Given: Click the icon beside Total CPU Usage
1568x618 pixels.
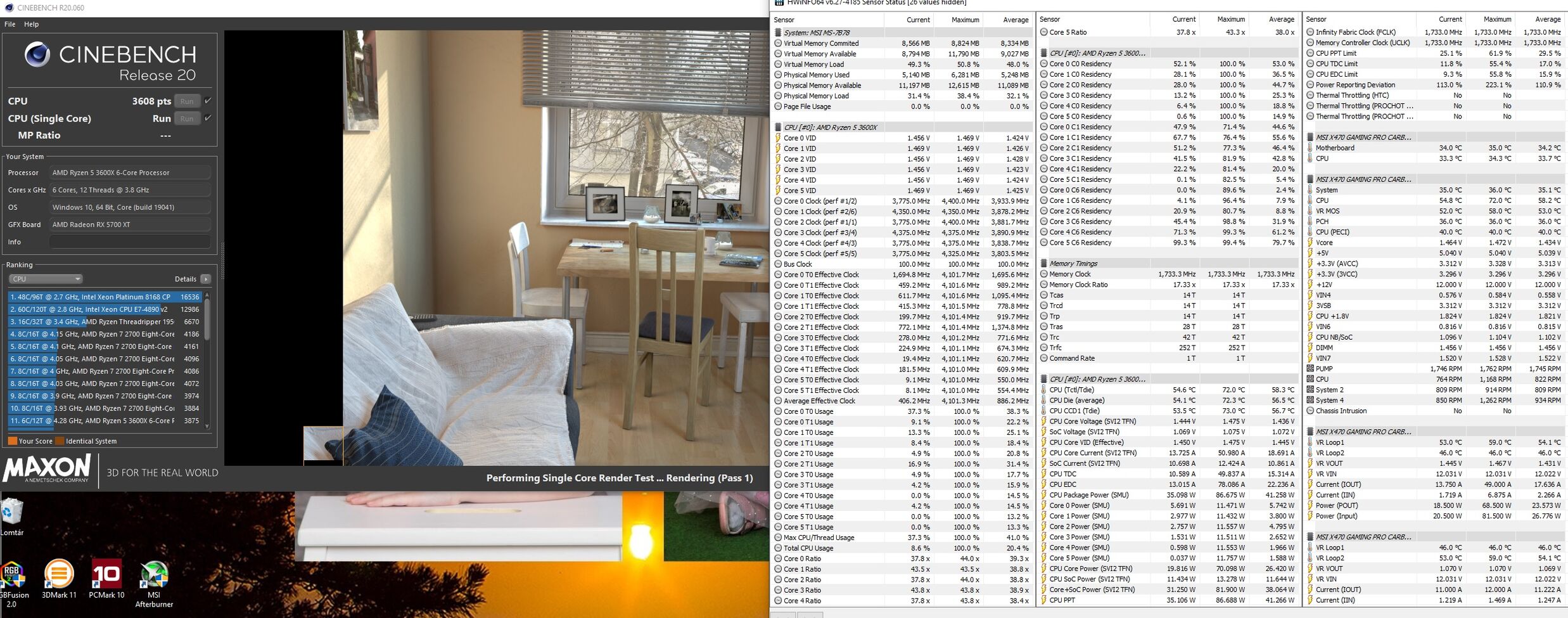Looking at the screenshot, I should click(778, 548).
